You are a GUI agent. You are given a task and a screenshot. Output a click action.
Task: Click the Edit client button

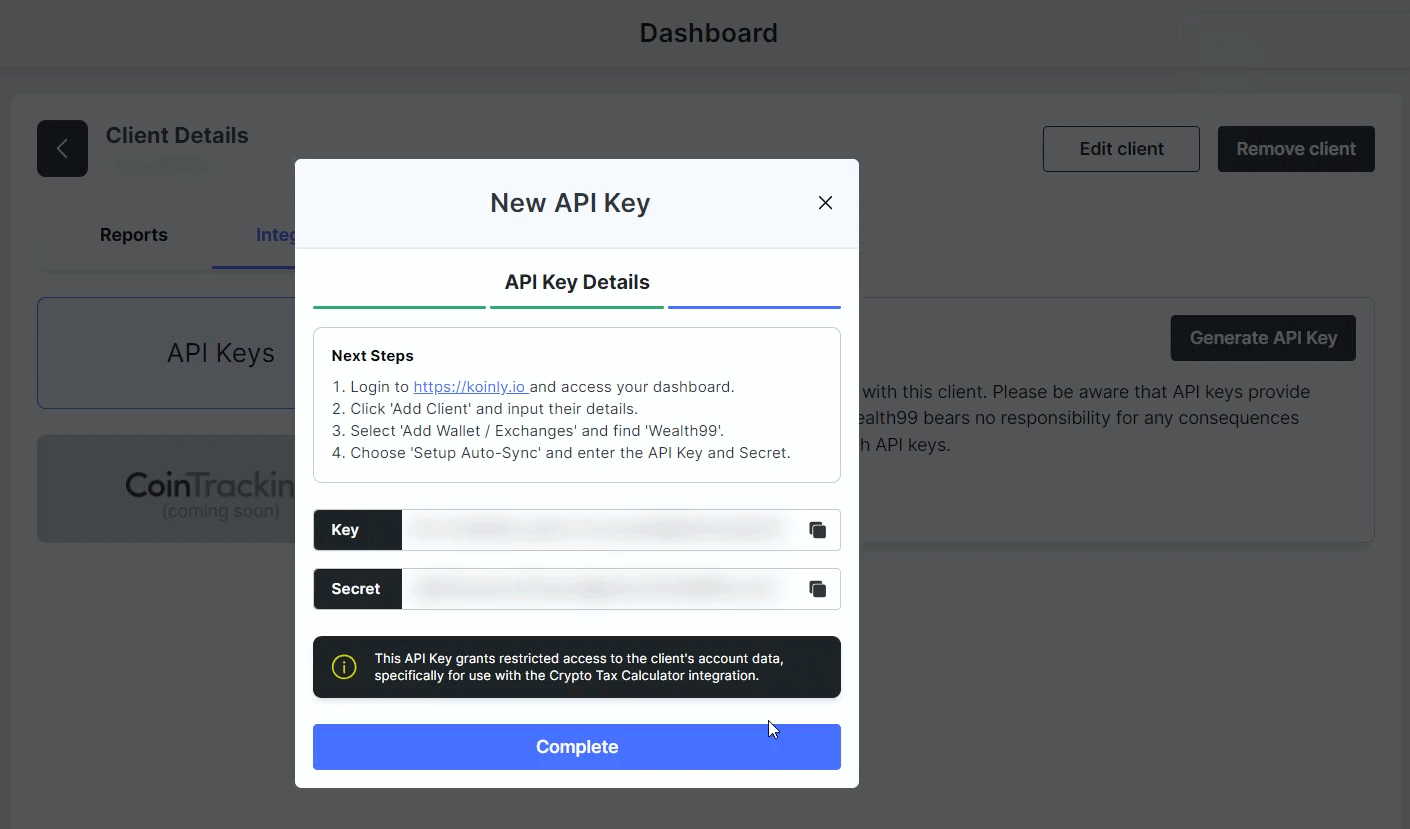(1121, 149)
